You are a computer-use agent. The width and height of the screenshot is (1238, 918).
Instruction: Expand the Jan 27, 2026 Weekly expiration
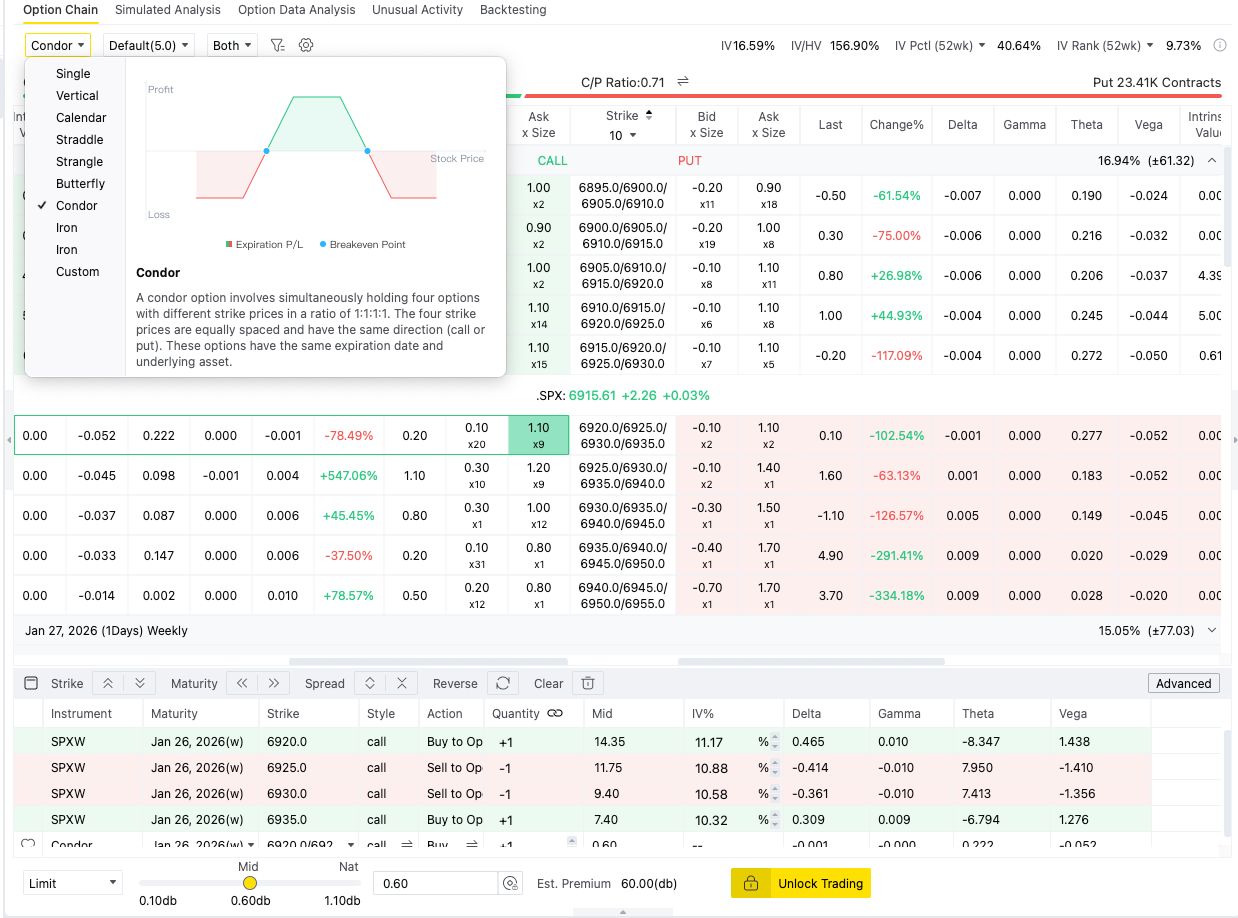[x=1212, y=630]
